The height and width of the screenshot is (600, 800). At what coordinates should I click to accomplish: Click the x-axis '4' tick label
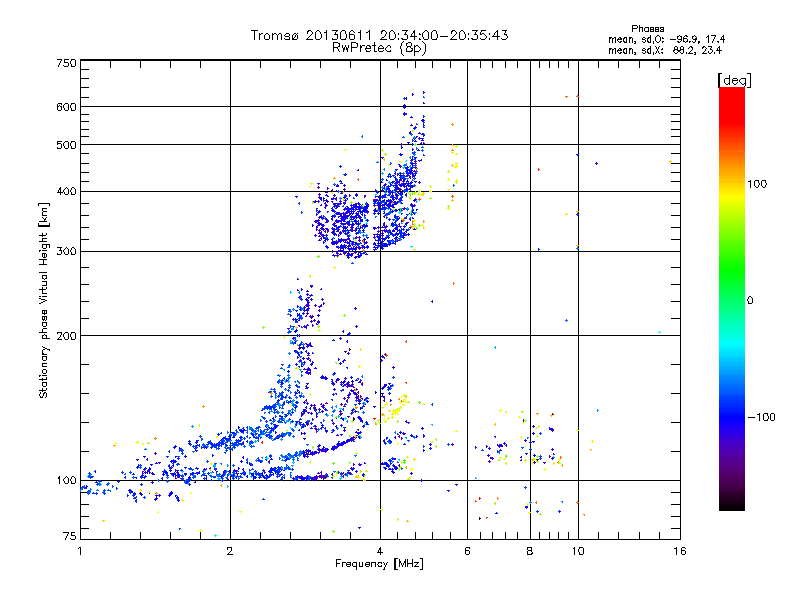[380, 551]
